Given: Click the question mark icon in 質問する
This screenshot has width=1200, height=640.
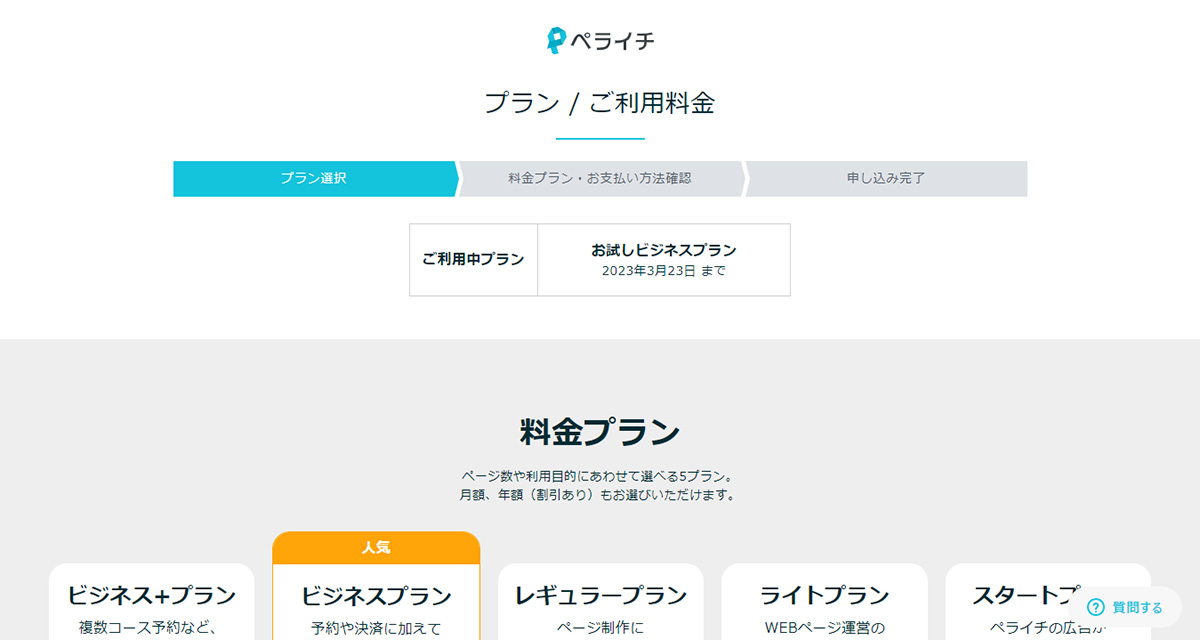Looking at the screenshot, I should 1096,607.
